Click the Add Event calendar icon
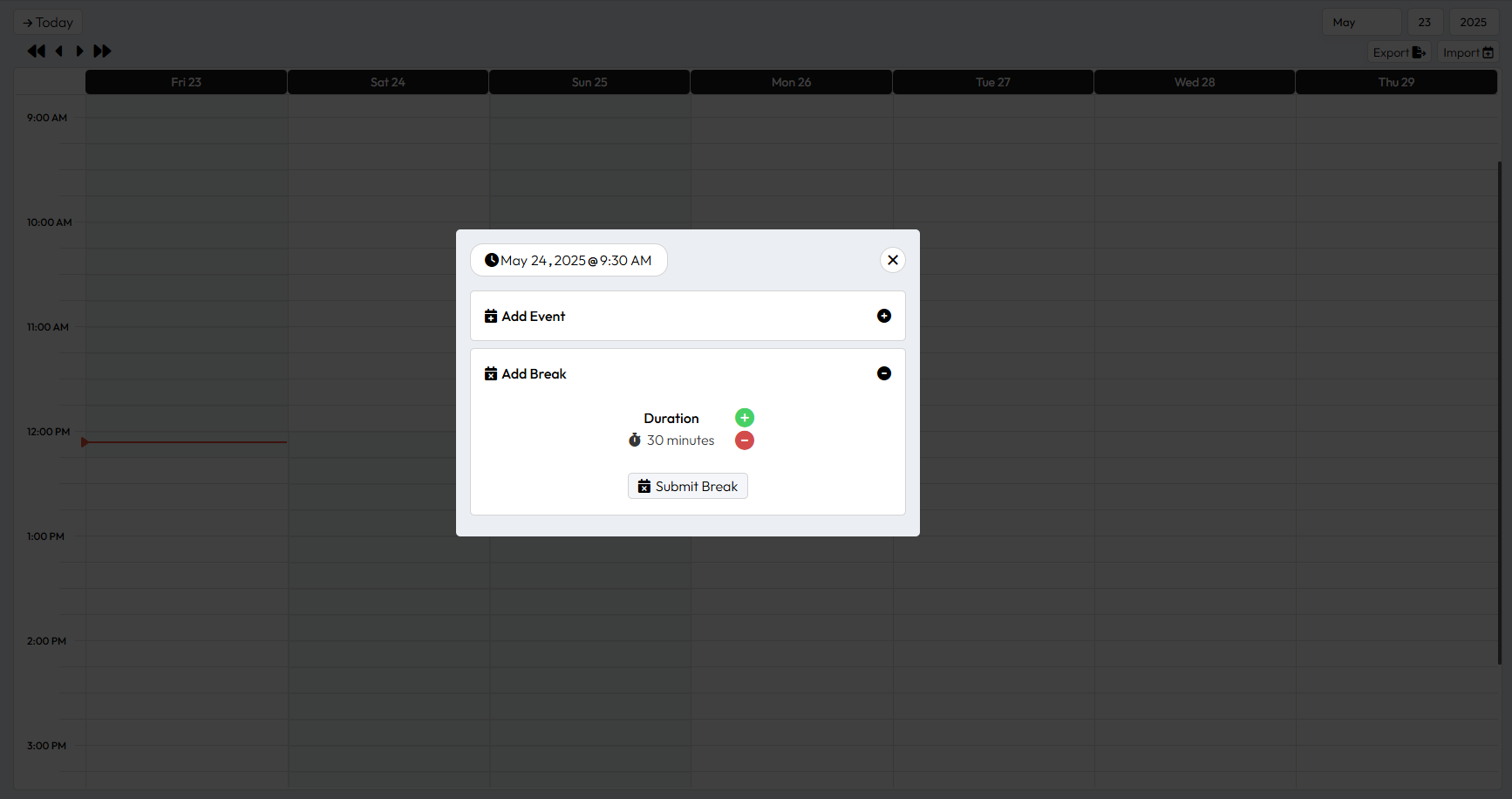 tap(491, 316)
